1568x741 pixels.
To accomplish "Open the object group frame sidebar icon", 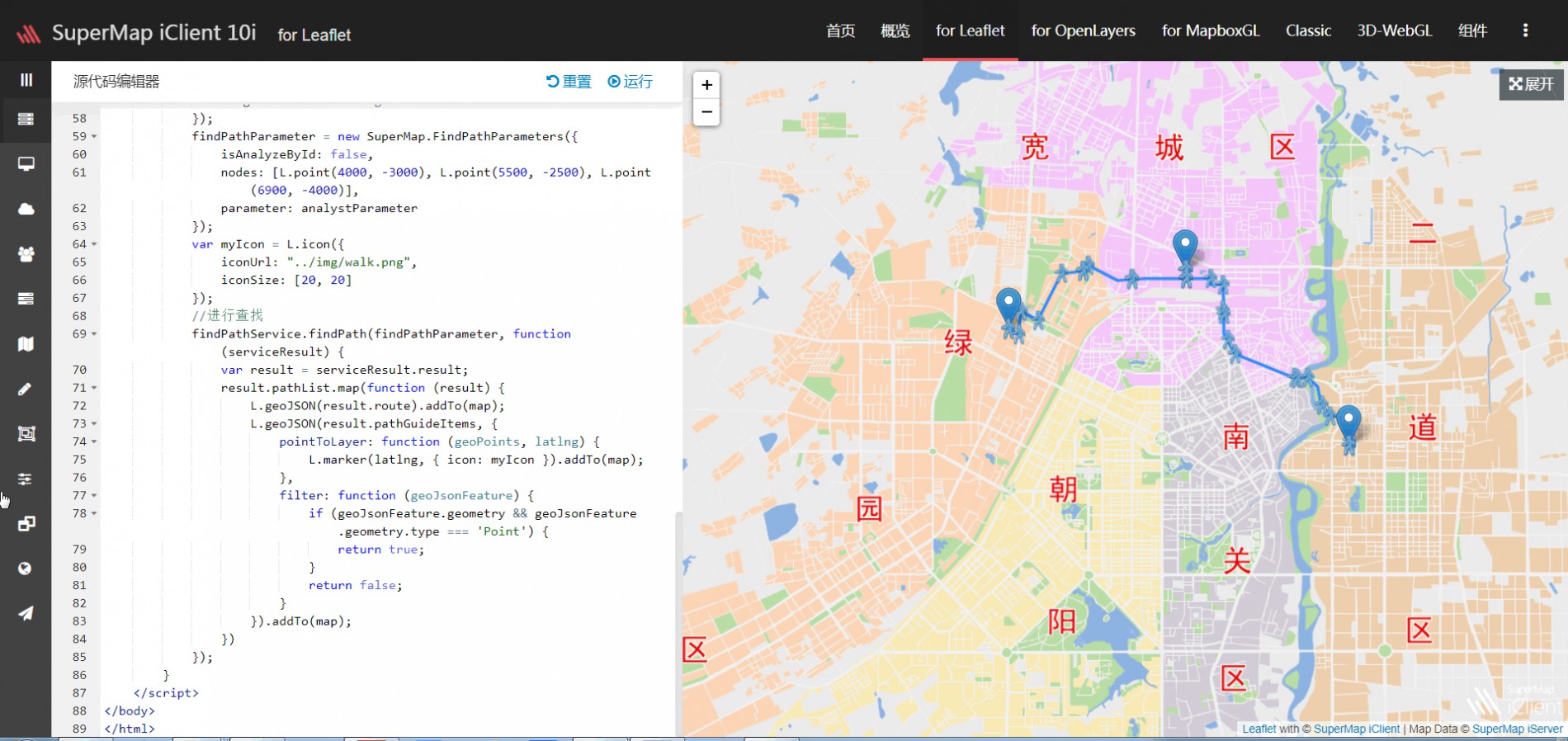I will pos(26,434).
